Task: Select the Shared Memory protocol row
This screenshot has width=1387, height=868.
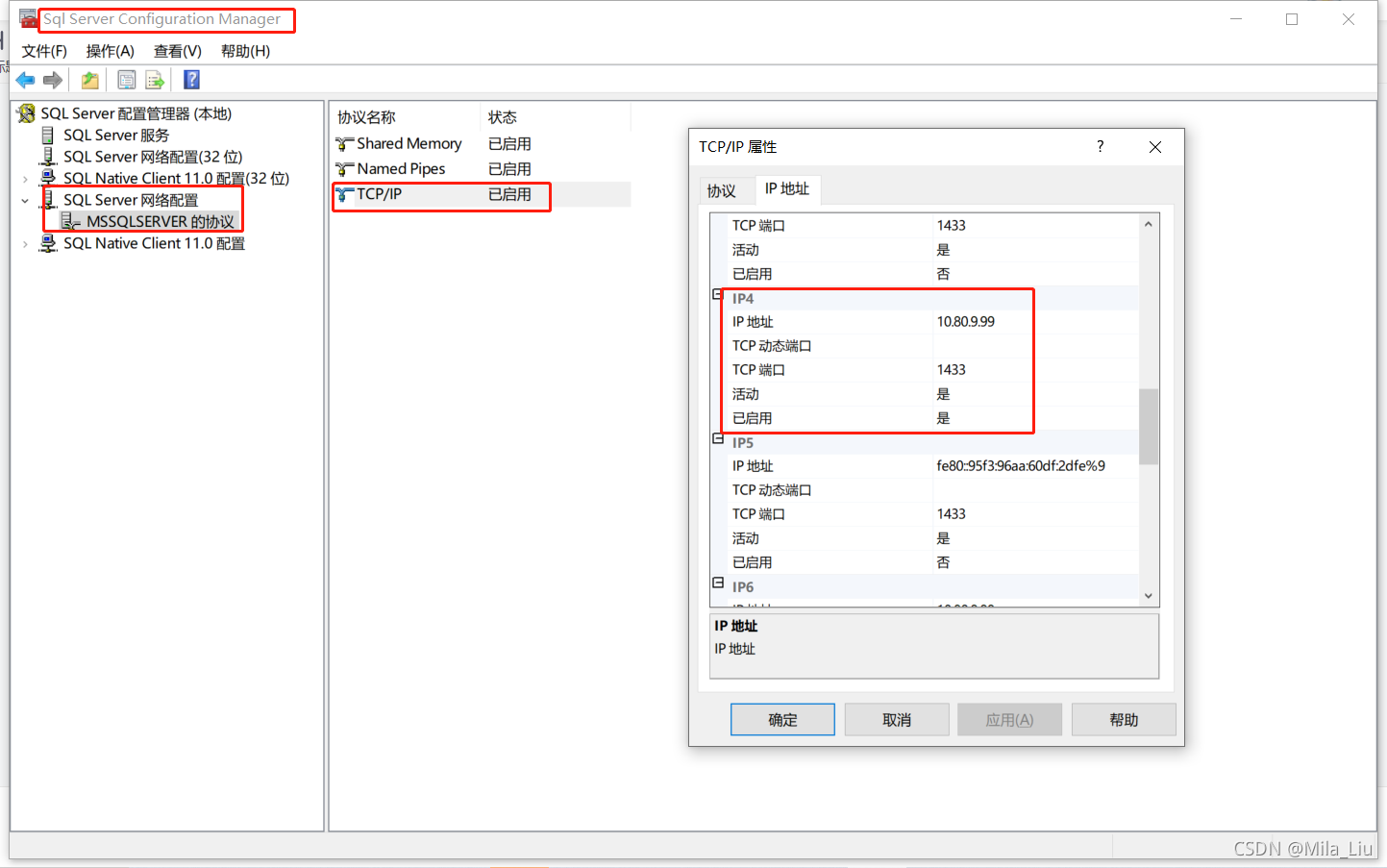Action: 481,144
